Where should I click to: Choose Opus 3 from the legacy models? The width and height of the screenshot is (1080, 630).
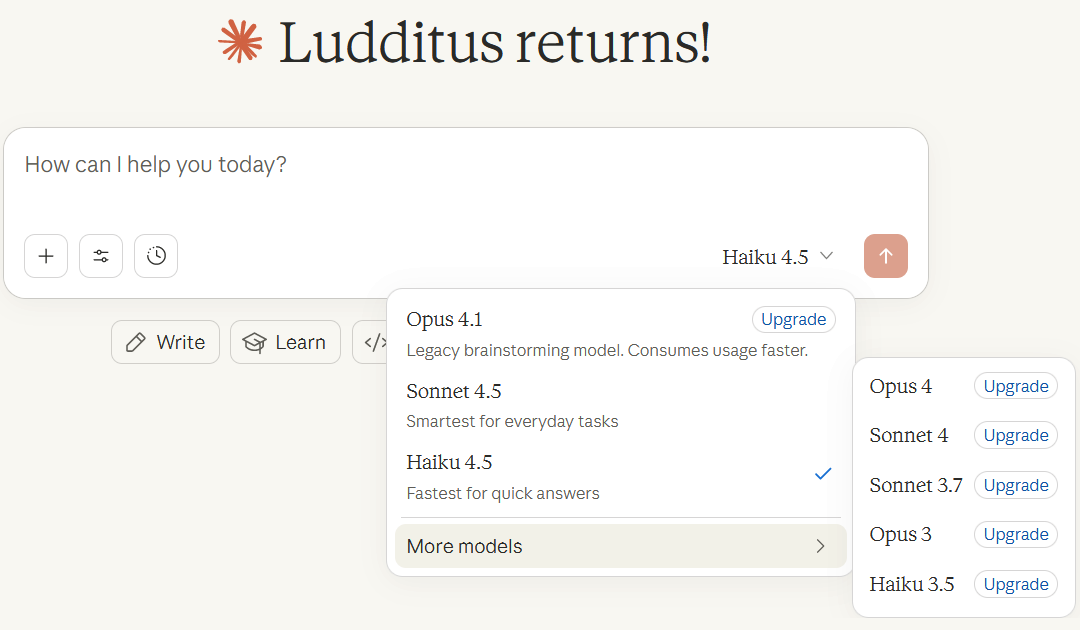(x=901, y=534)
